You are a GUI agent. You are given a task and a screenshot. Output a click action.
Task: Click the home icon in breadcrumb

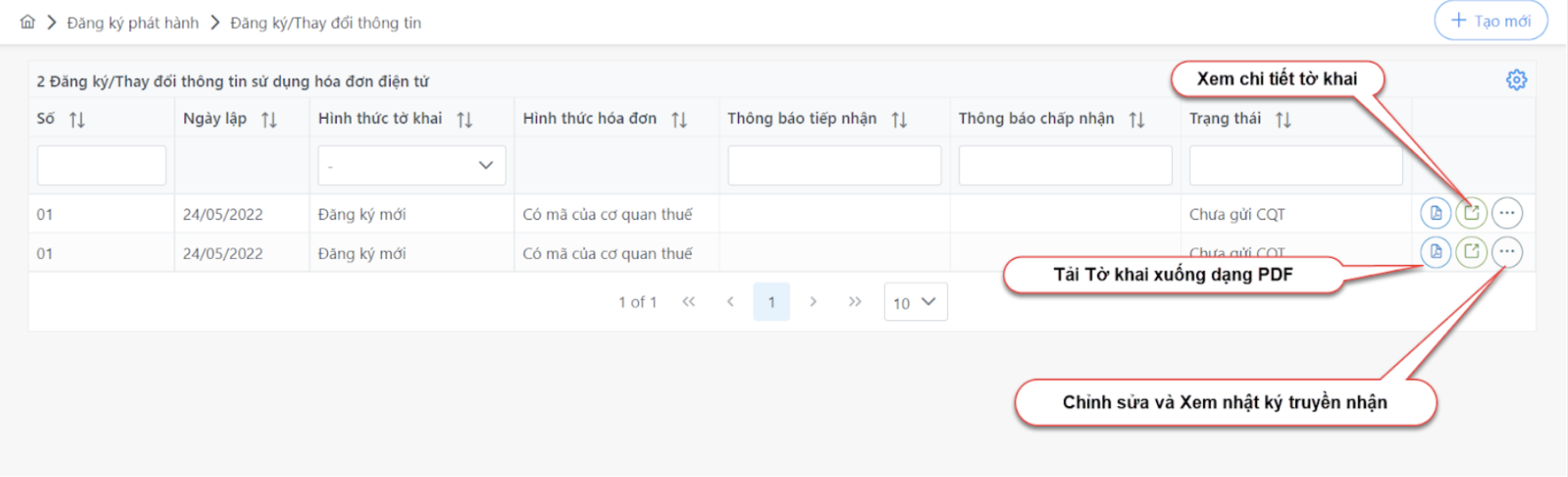[27, 22]
